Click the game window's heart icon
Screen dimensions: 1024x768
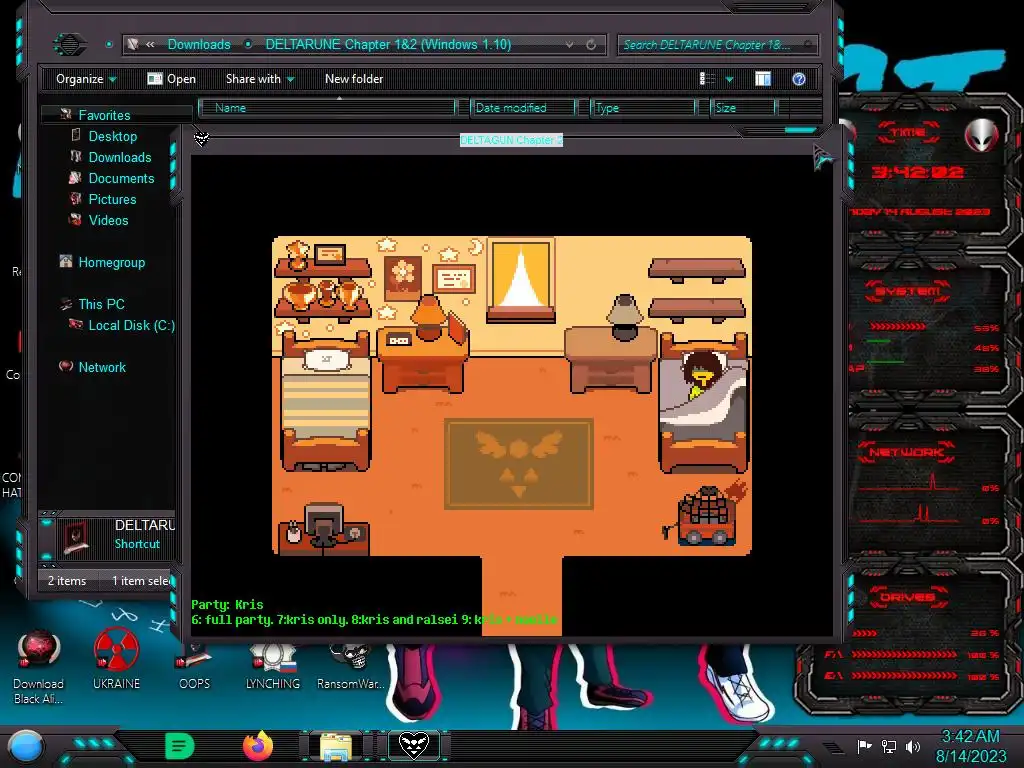click(x=201, y=138)
